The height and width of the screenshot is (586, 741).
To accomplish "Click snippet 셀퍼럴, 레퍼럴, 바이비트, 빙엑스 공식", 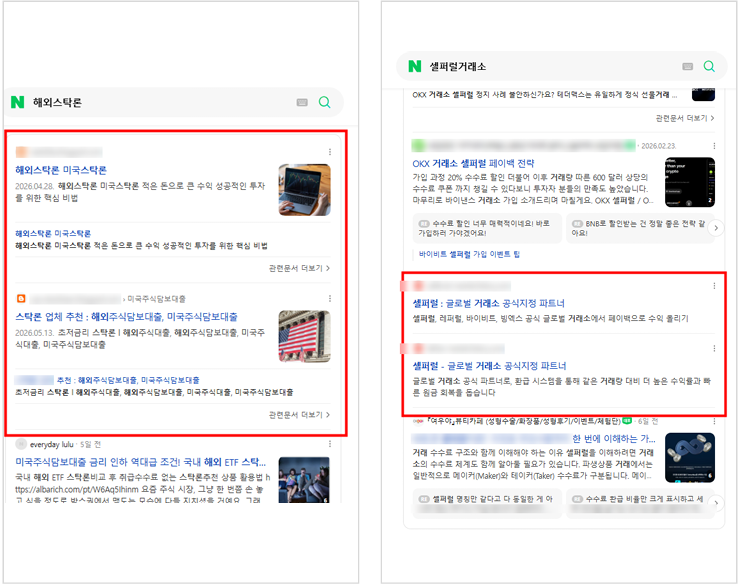I will 551,319.
